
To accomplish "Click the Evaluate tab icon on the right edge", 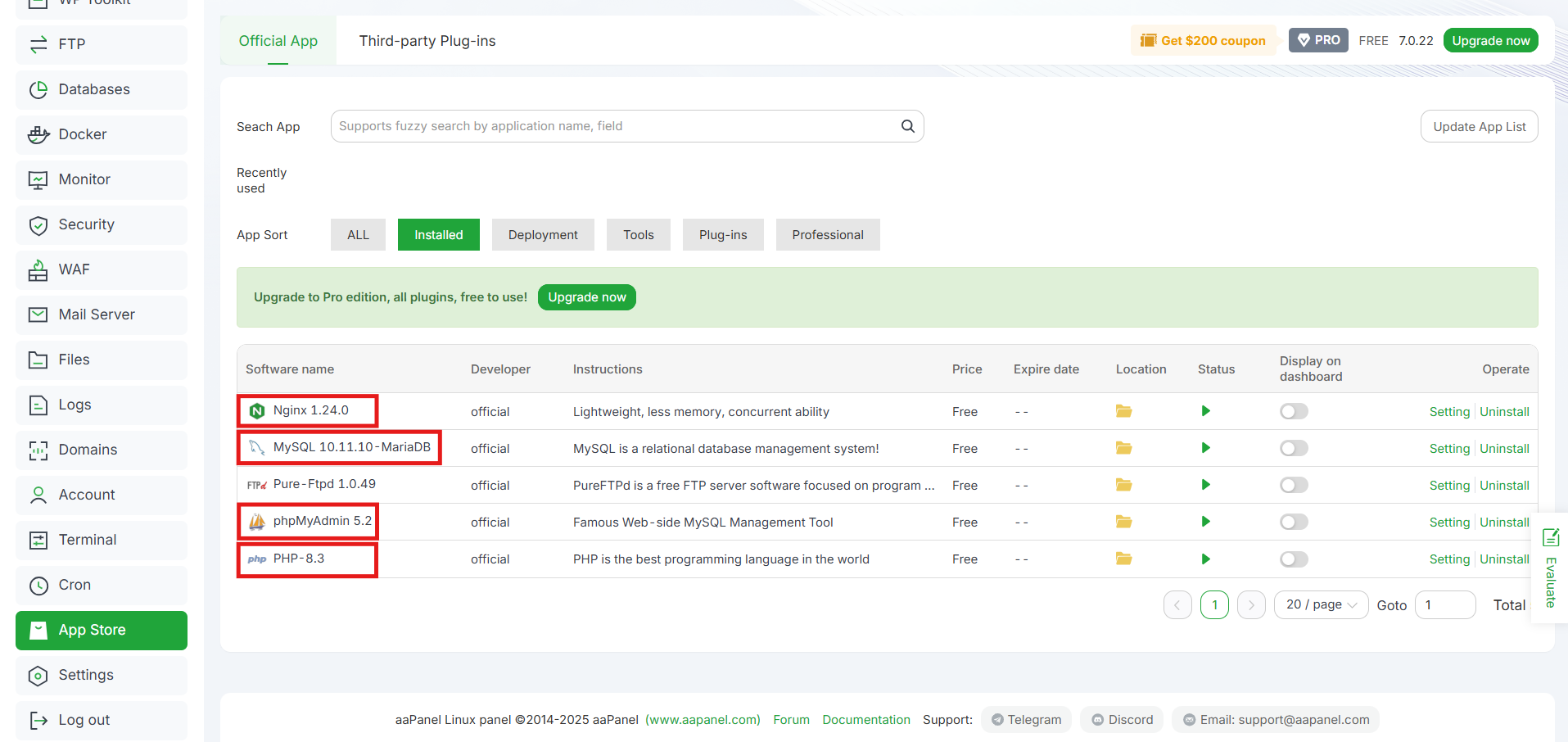I will coord(1550,537).
